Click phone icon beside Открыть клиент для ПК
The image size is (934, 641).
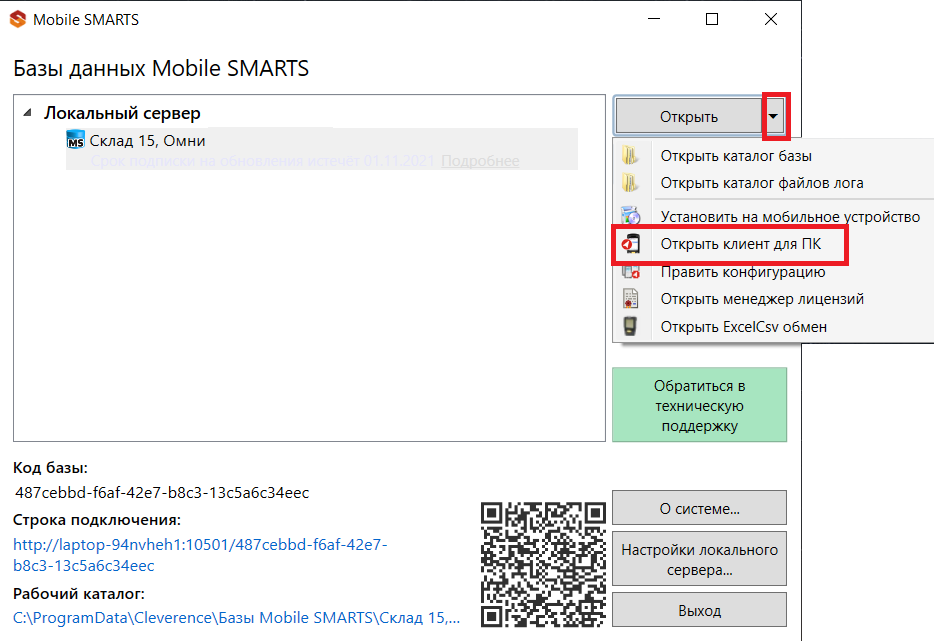pyautogui.click(x=630, y=244)
